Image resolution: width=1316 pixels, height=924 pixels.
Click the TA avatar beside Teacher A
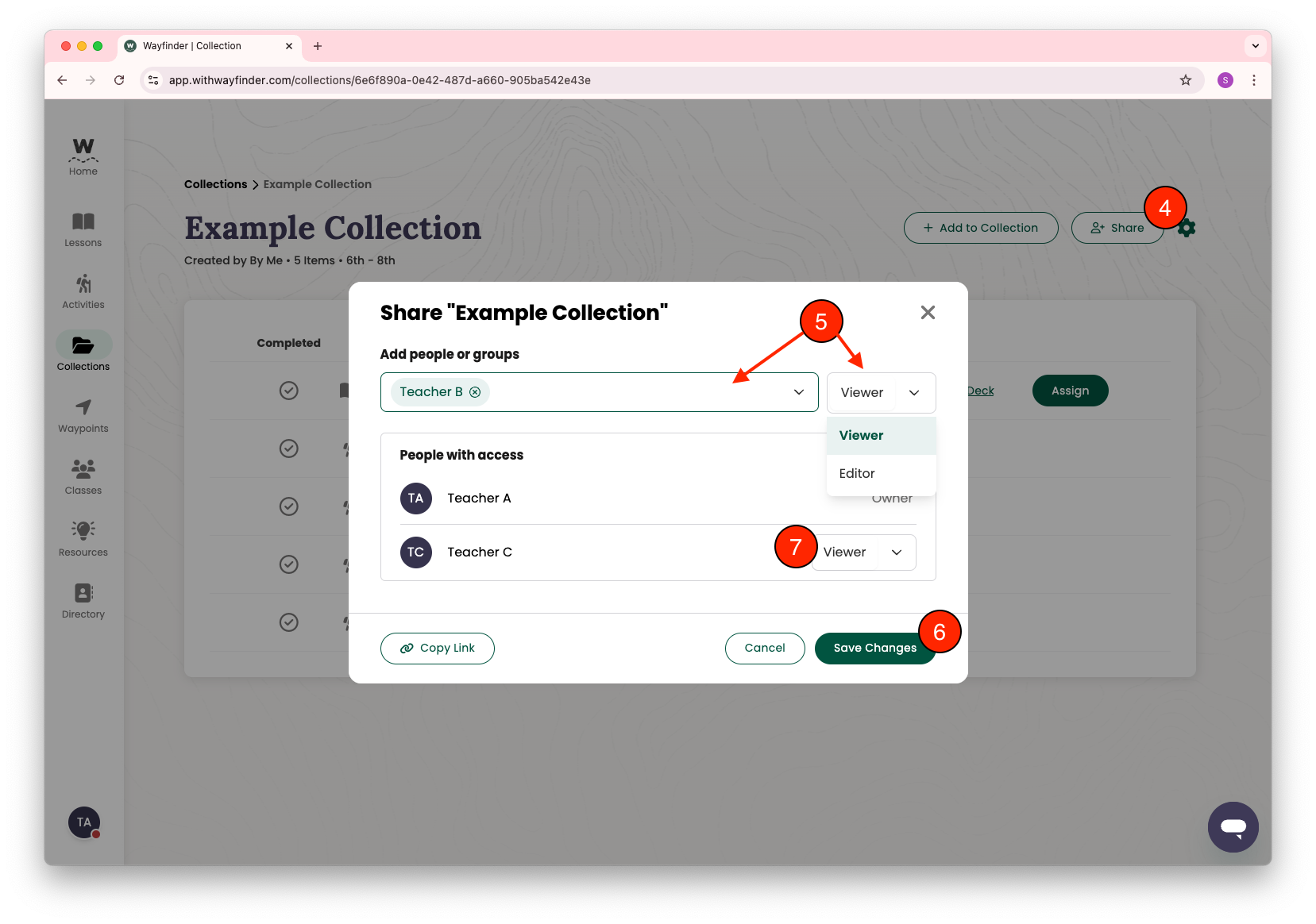click(x=416, y=499)
